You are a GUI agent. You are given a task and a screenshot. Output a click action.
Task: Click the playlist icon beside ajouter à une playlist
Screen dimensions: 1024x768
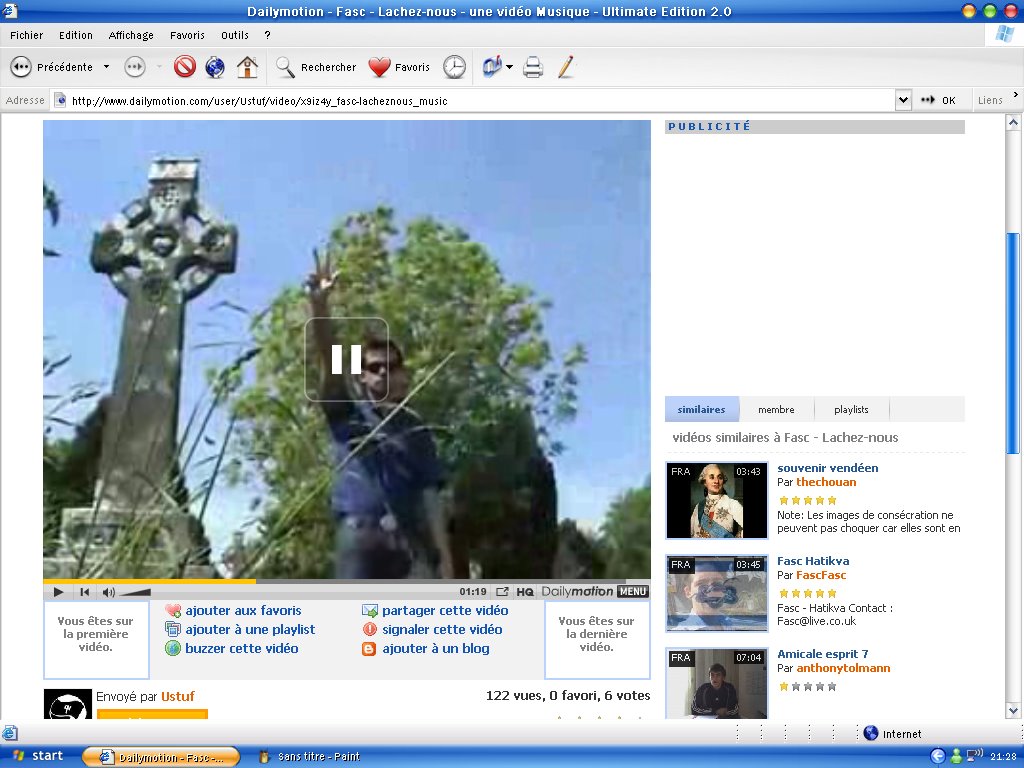coord(173,630)
